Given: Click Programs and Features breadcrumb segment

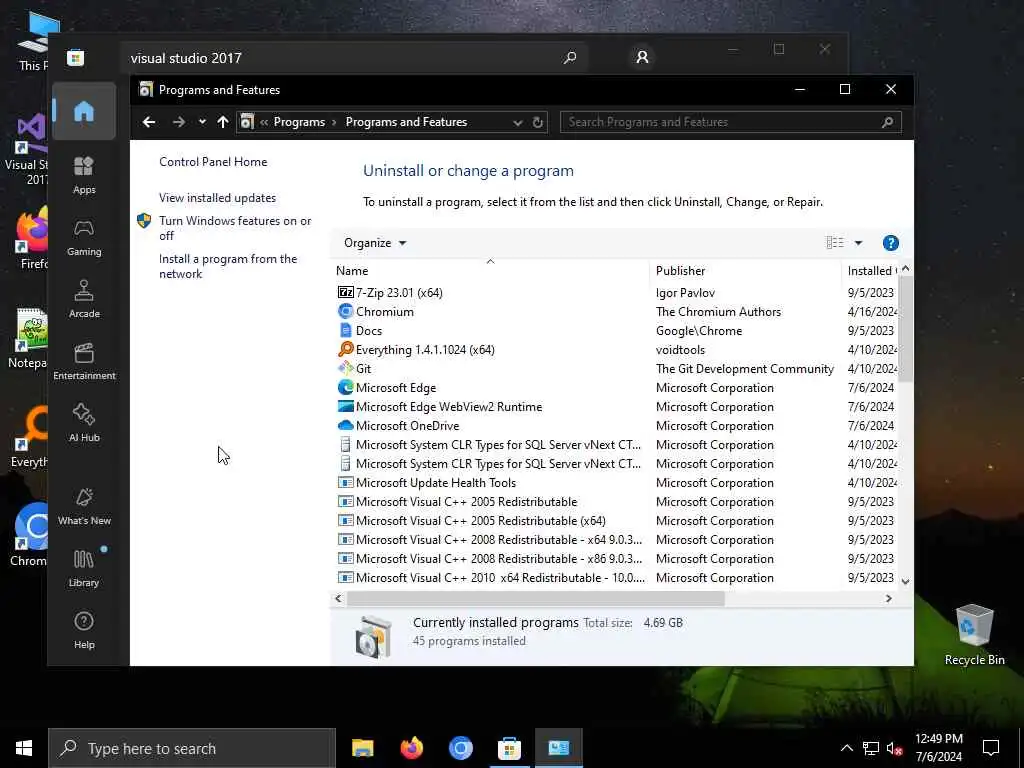Looking at the screenshot, I should click(x=406, y=122).
